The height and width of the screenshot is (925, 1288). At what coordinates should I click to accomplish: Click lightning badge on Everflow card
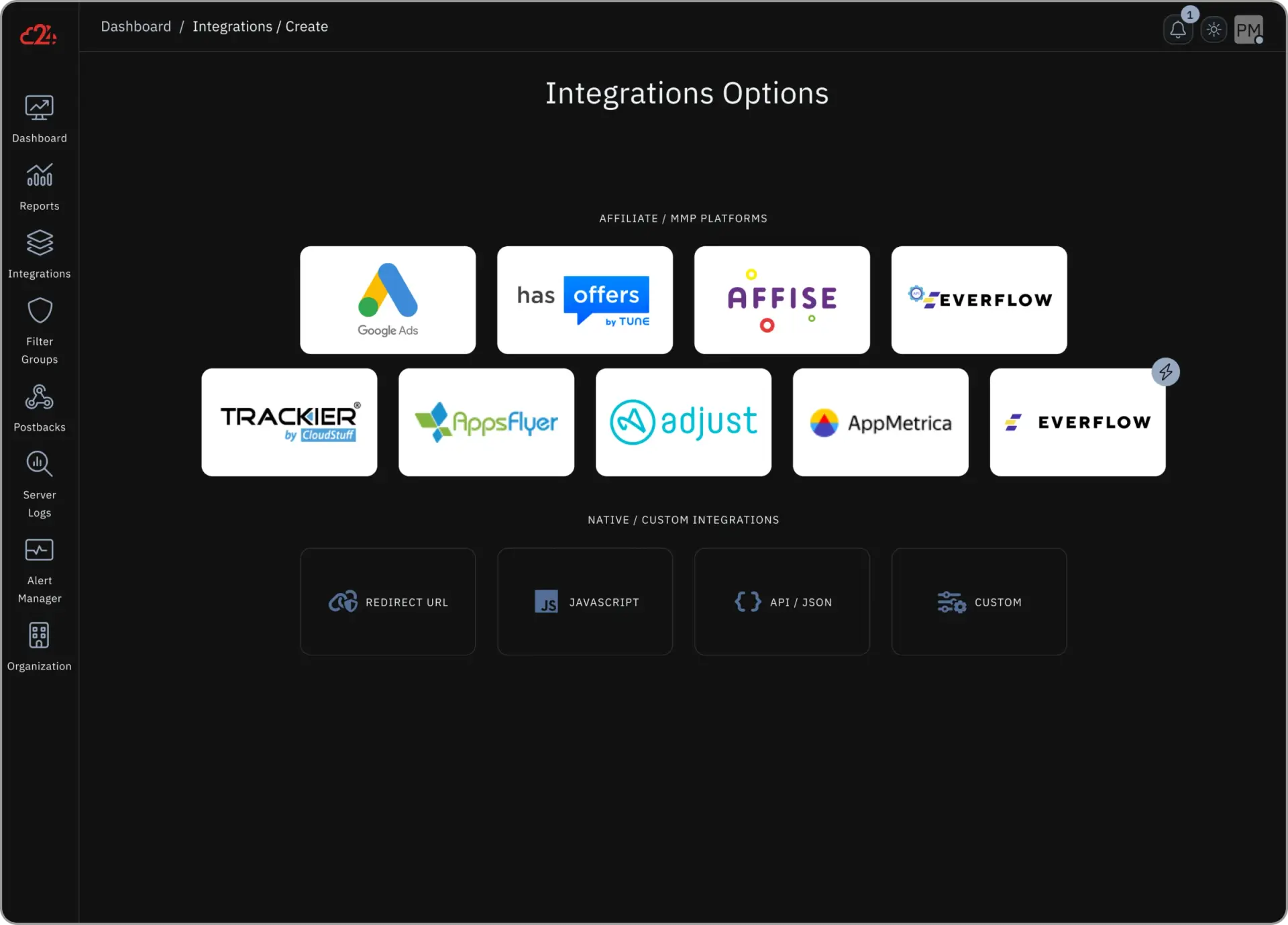[x=1166, y=372]
